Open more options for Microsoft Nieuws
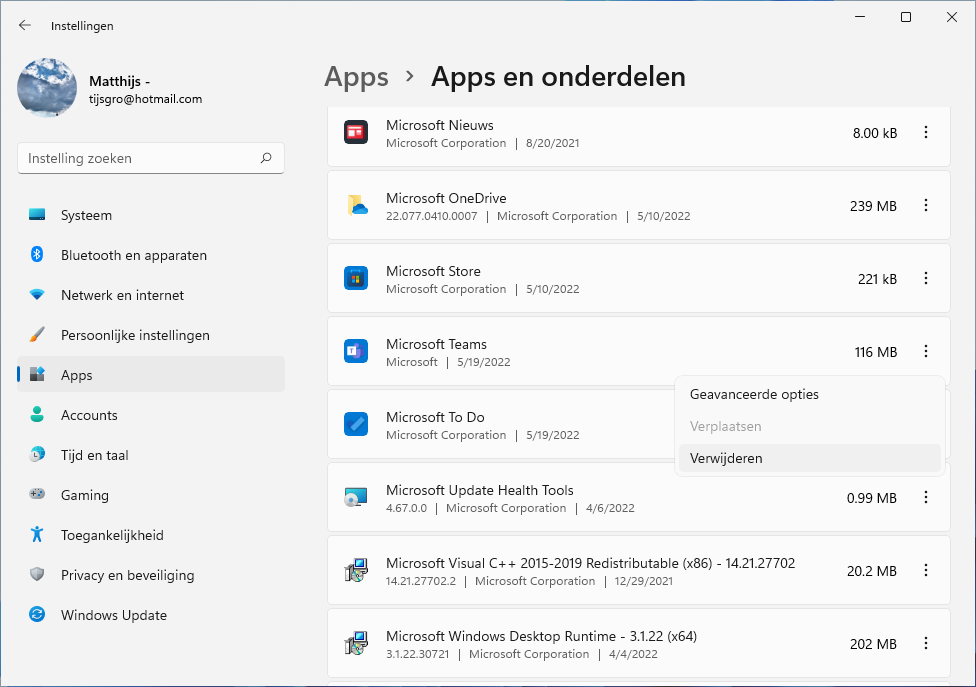976x687 pixels. [926, 132]
